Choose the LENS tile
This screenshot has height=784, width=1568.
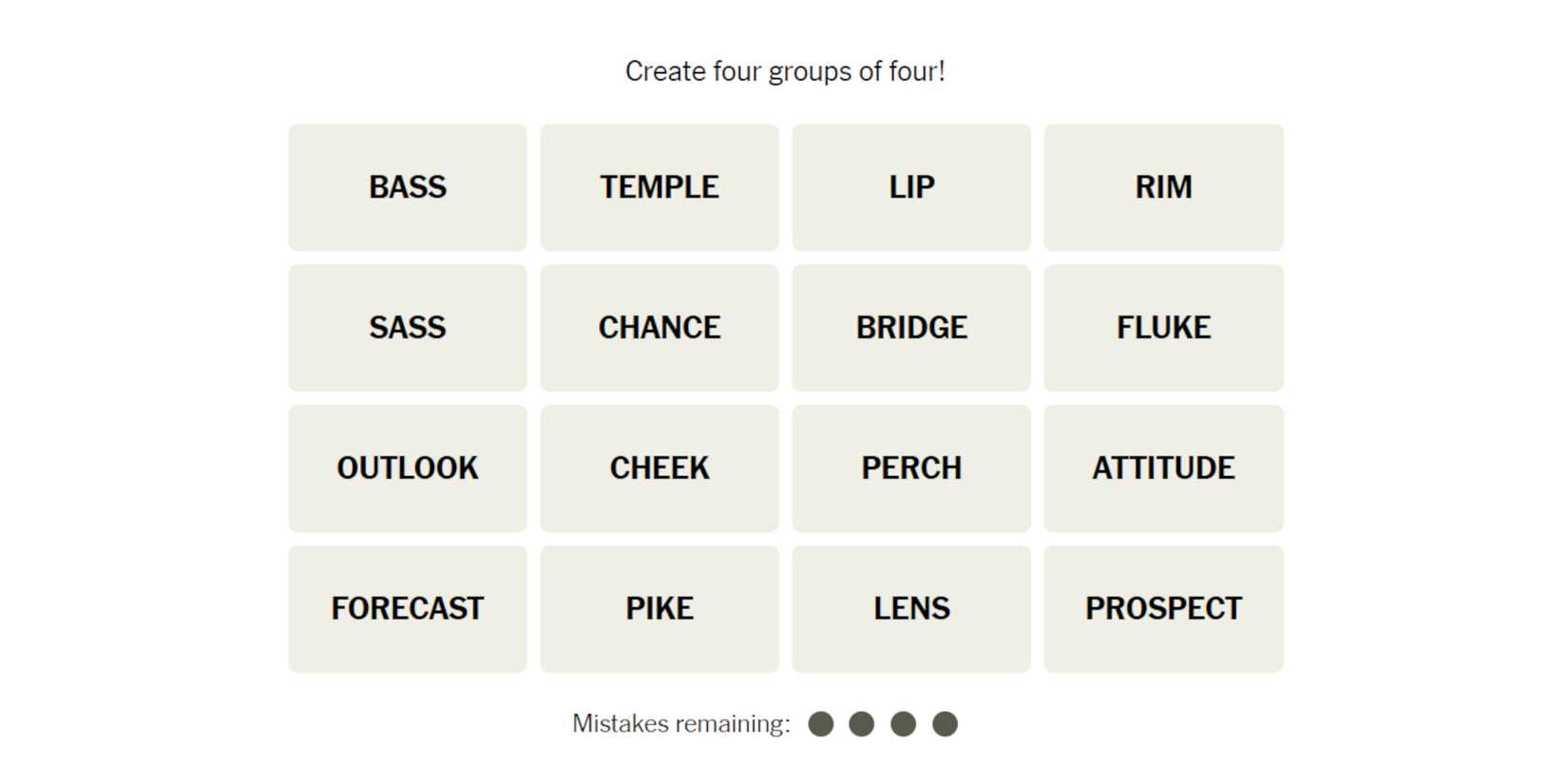tap(911, 609)
